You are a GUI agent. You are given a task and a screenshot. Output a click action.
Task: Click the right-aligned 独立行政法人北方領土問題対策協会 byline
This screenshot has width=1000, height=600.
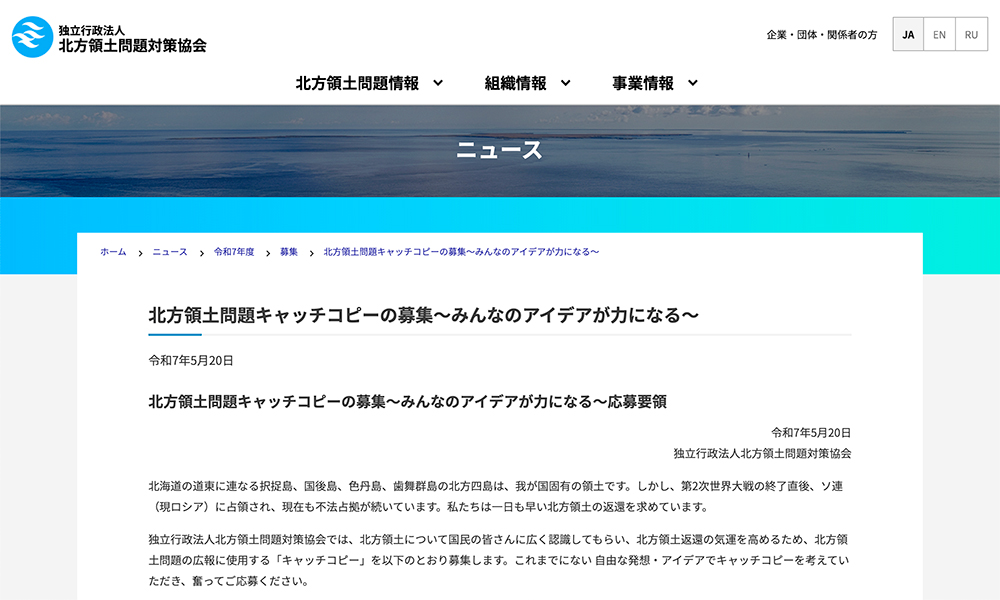762,453
